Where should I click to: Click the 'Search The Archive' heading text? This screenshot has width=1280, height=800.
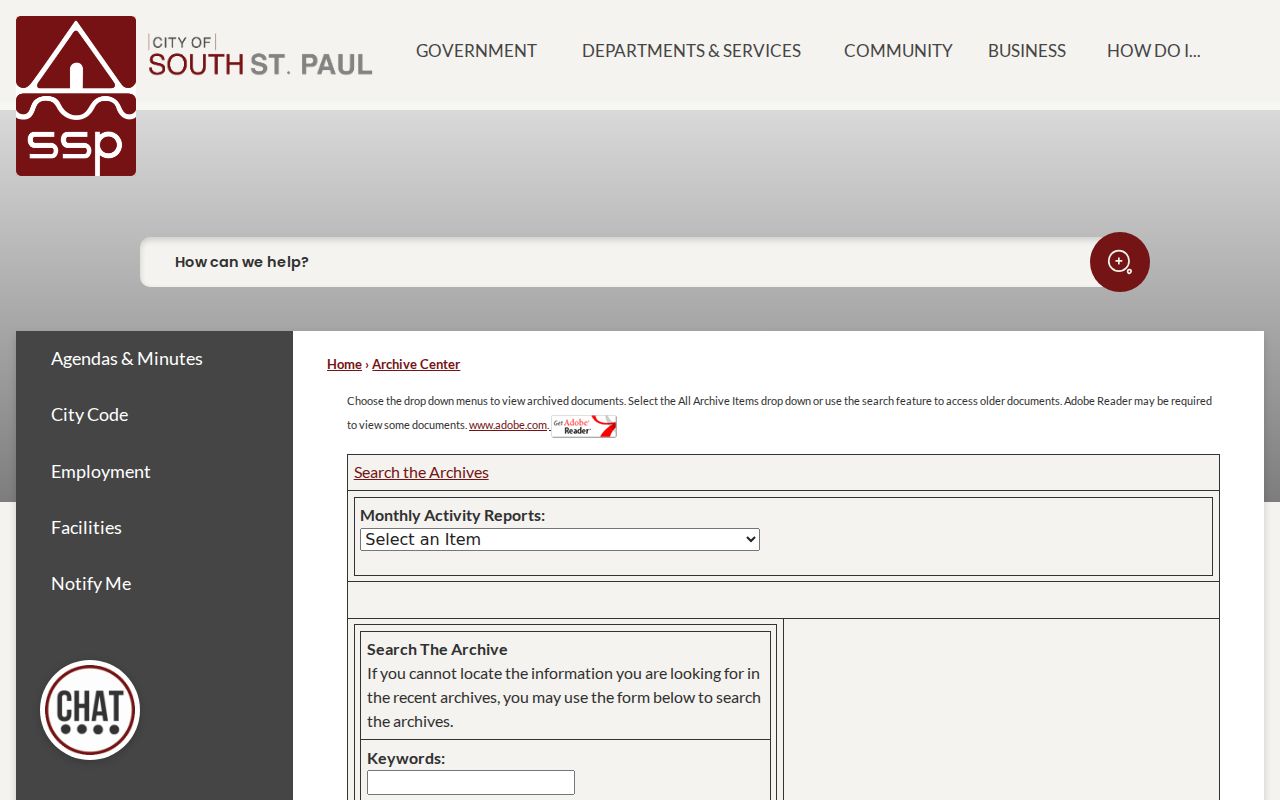[x=437, y=650]
